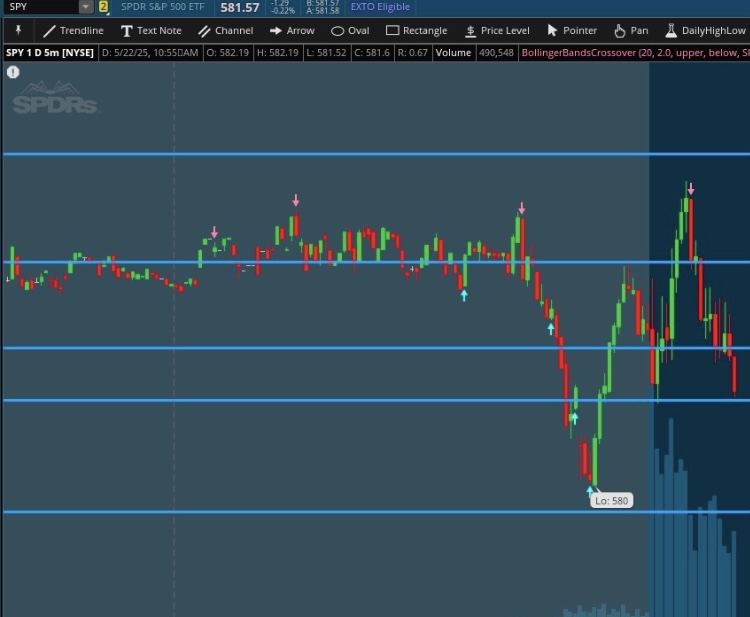
Task: Click the range value R: 0.67
Action: tap(412, 53)
